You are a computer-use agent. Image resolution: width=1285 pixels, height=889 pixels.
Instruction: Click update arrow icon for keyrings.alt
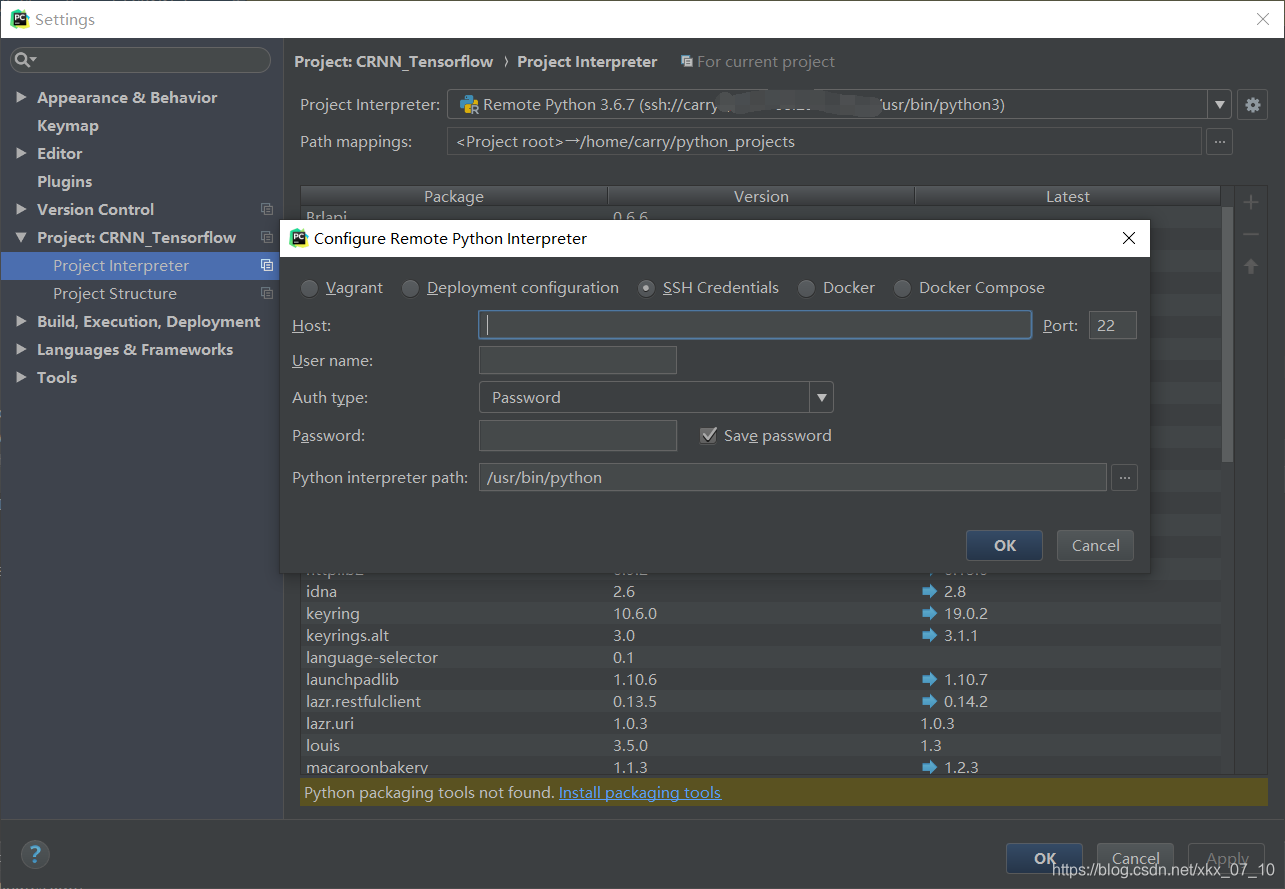930,635
